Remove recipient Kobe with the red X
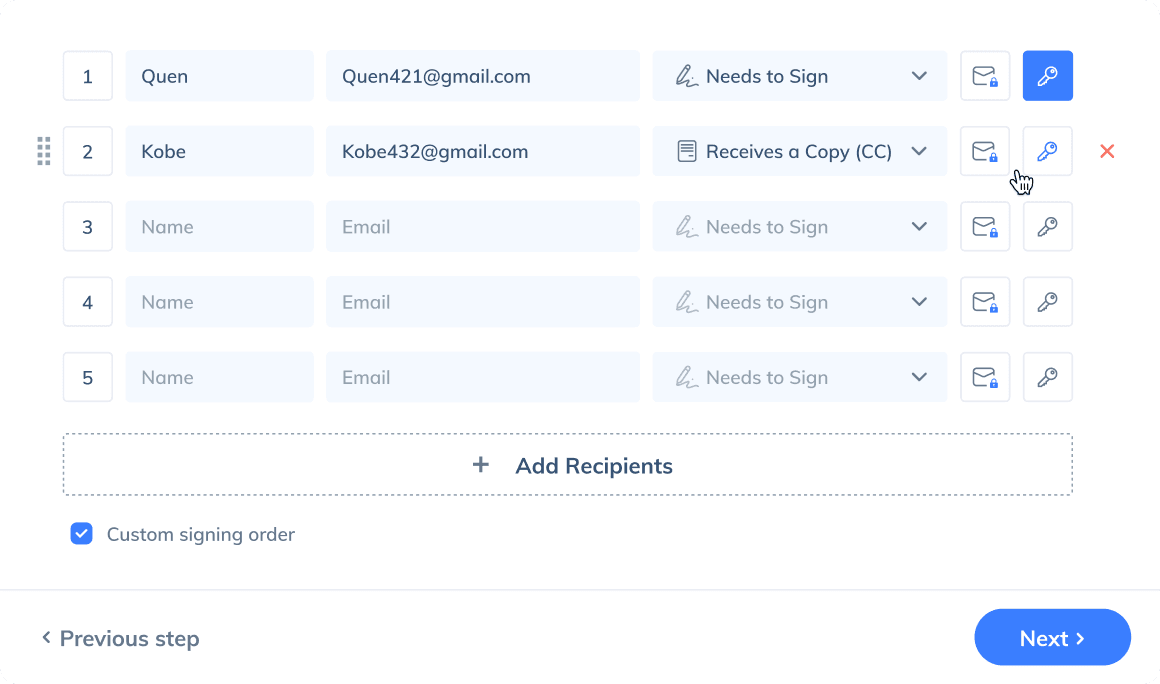Viewport: 1160px width, 684px height. point(1107,151)
